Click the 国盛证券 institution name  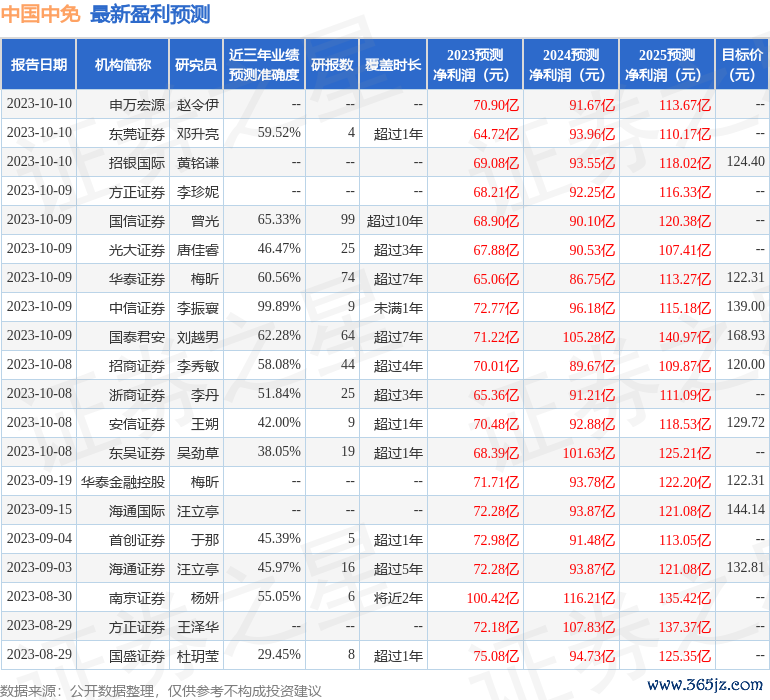coord(137,656)
